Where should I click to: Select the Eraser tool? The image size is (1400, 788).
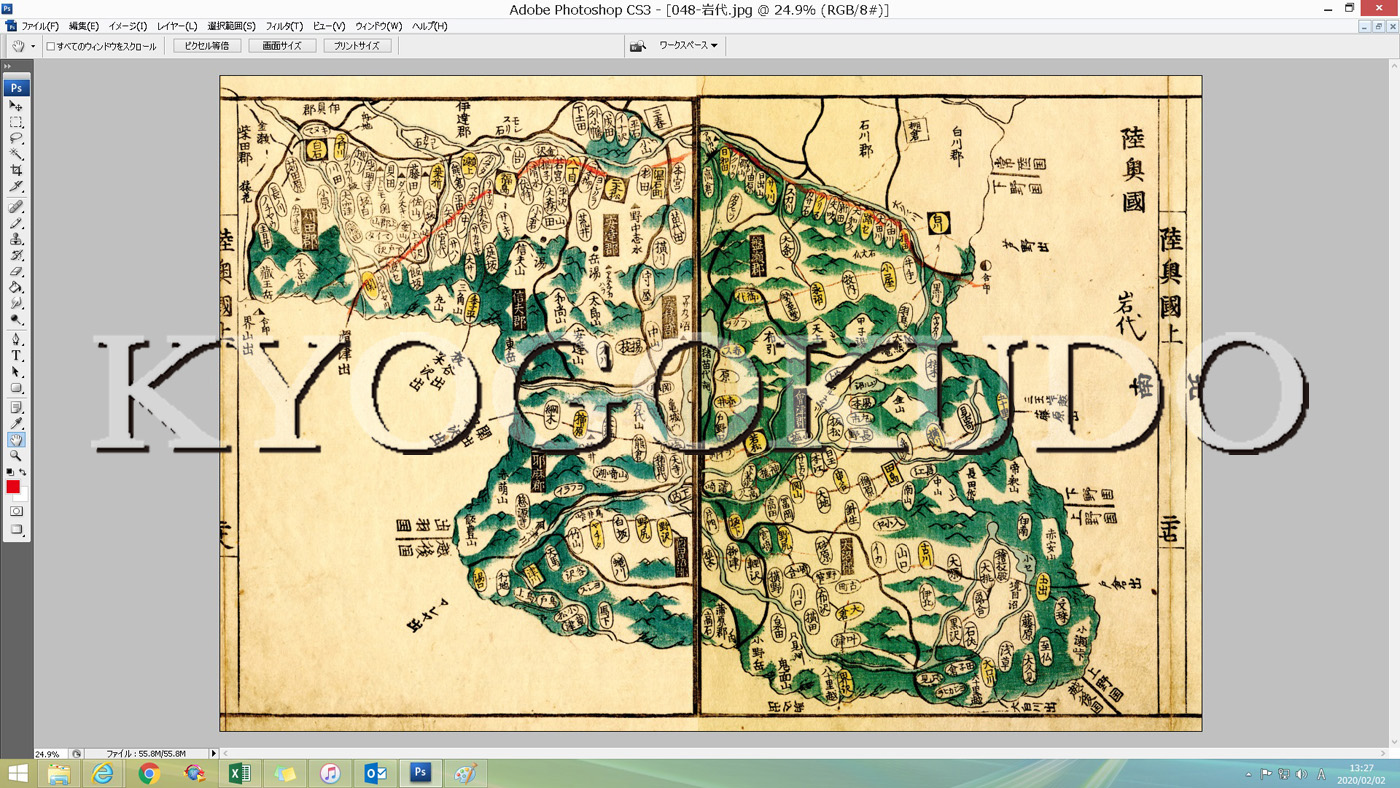(16, 271)
